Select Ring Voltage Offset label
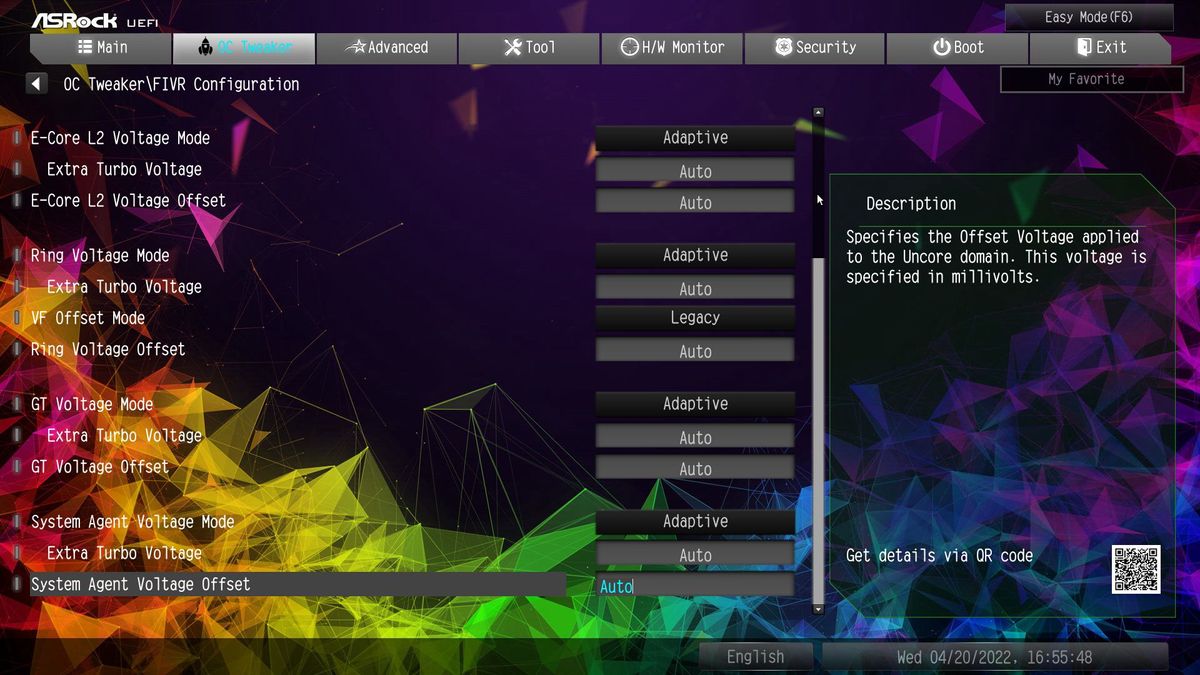 (x=108, y=349)
